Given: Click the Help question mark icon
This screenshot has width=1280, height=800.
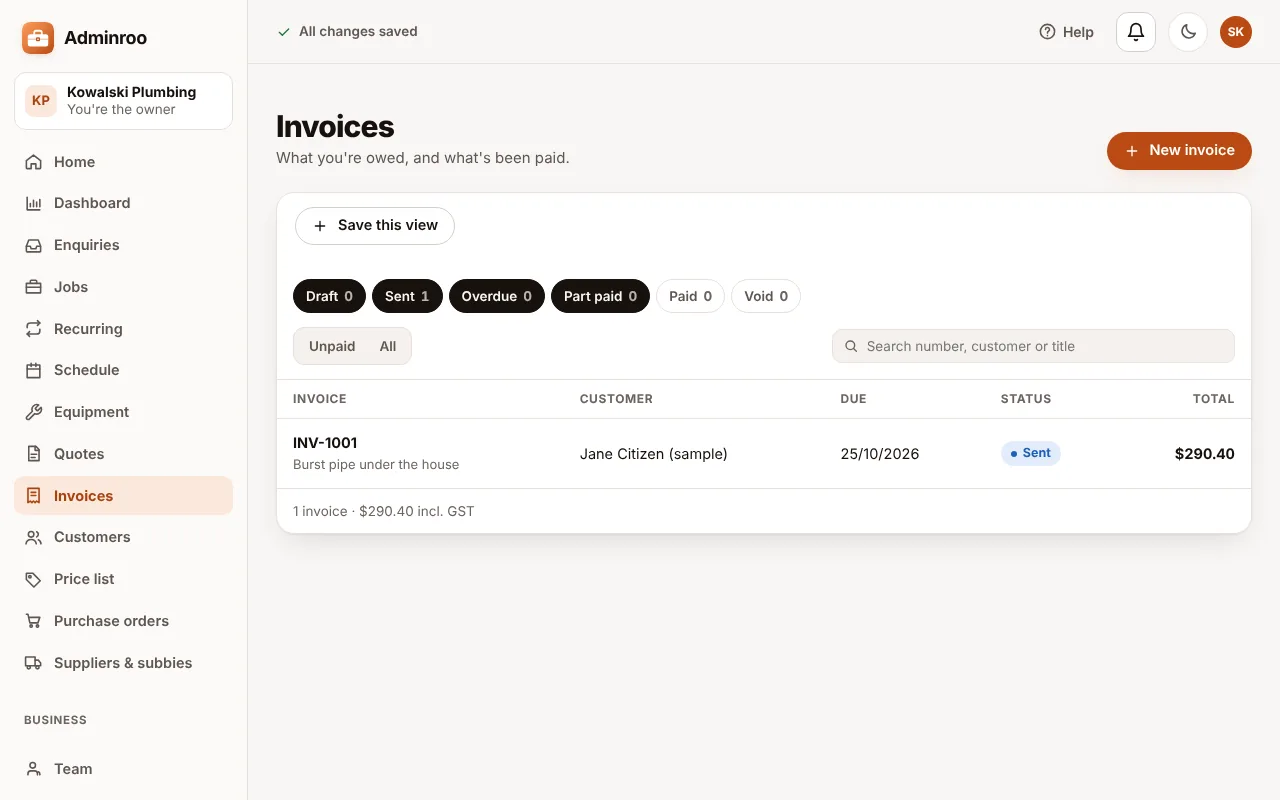Looking at the screenshot, I should [1047, 32].
